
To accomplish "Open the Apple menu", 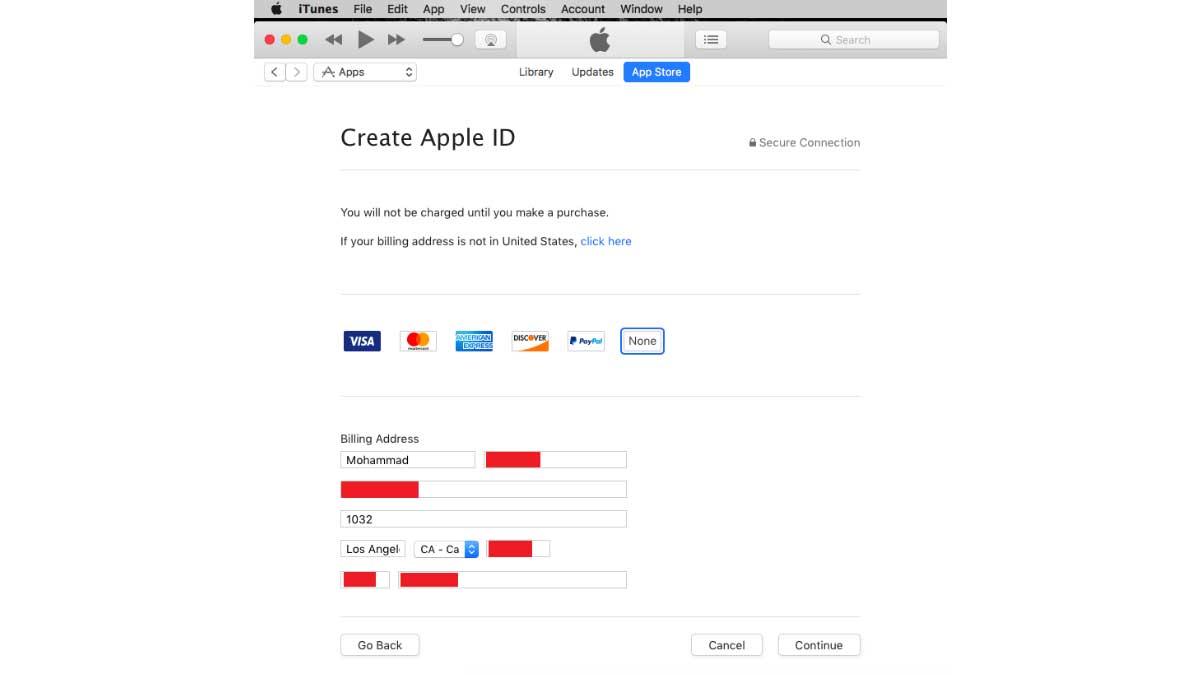I will [x=276, y=9].
